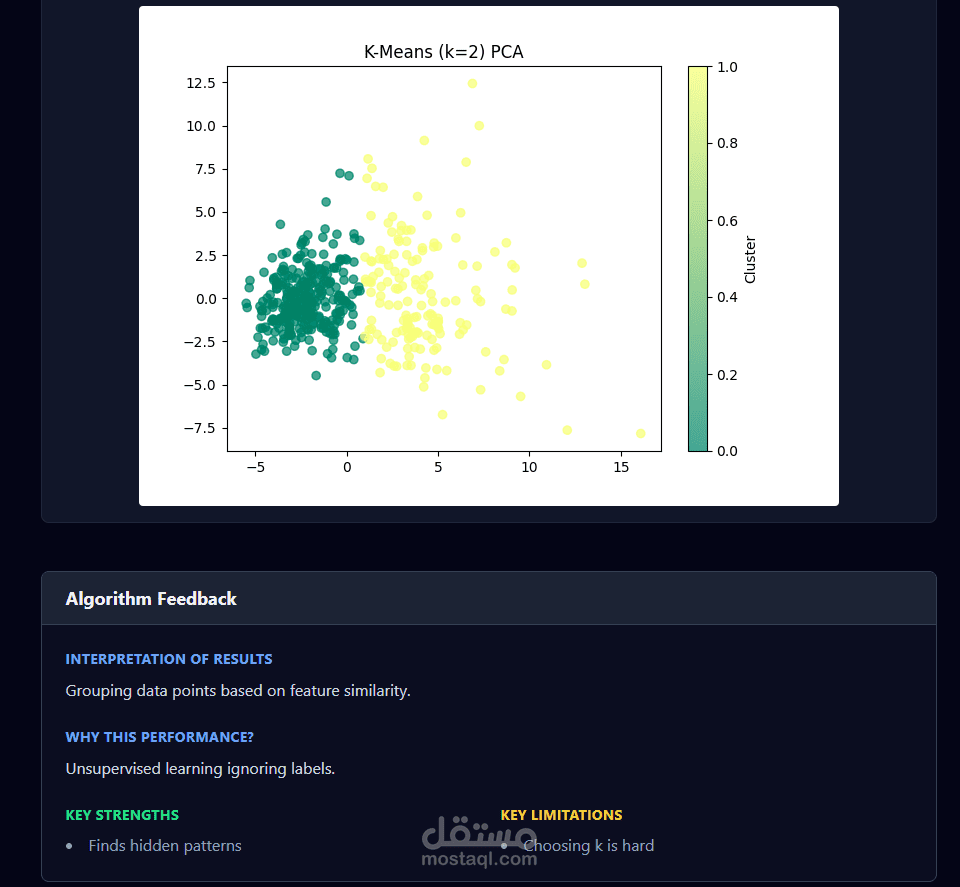Click the Cluster colorbar gradient

coord(697,258)
